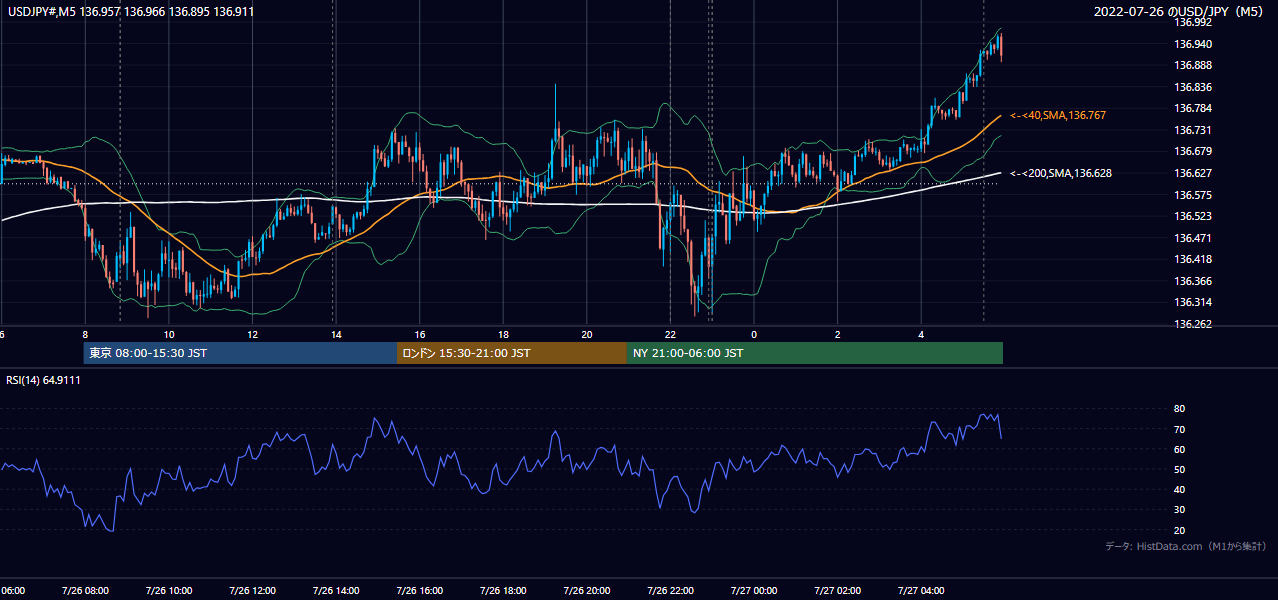Click hour label 16 below the candlestick chart
Viewport: 1278px width, 600px height.
pos(420,334)
